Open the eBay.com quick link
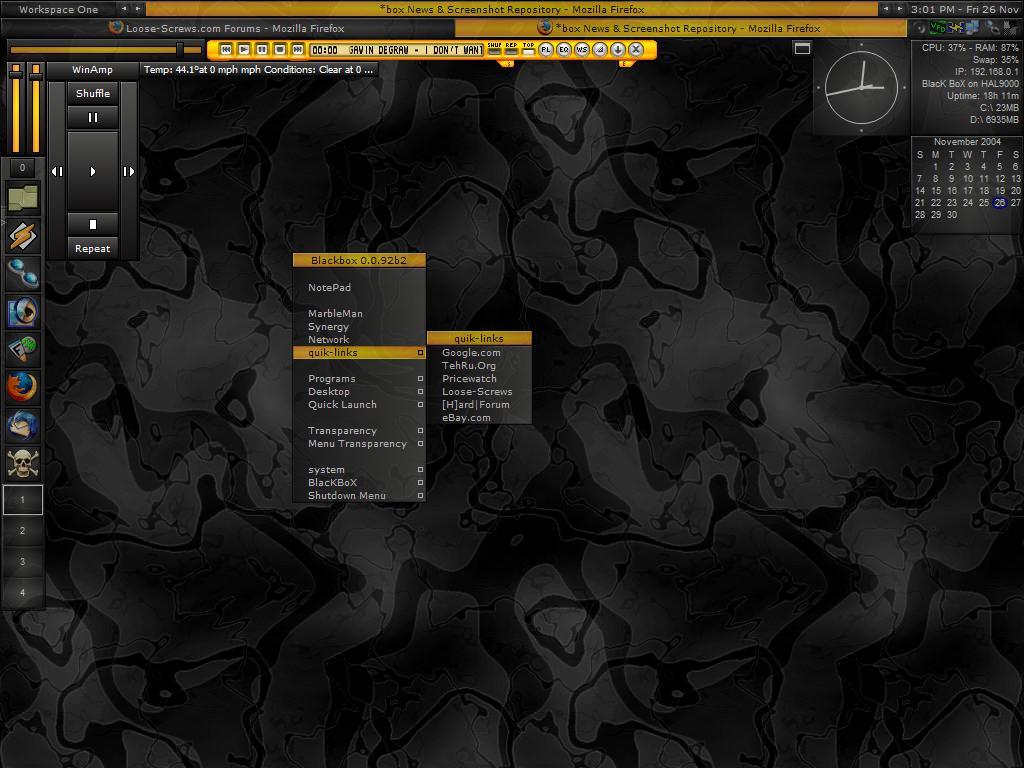The width and height of the screenshot is (1024, 768). point(479,418)
